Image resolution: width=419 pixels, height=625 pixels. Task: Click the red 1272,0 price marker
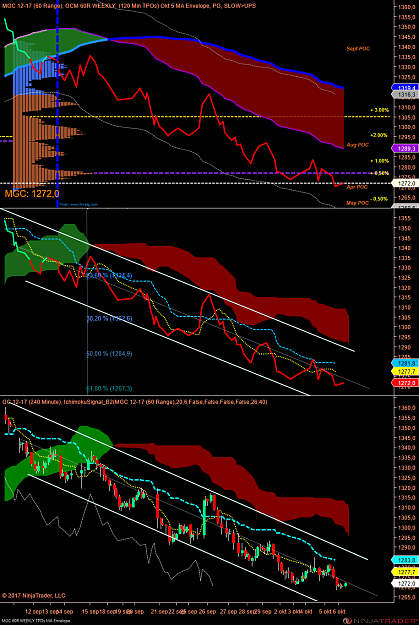click(x=405, y=383)
